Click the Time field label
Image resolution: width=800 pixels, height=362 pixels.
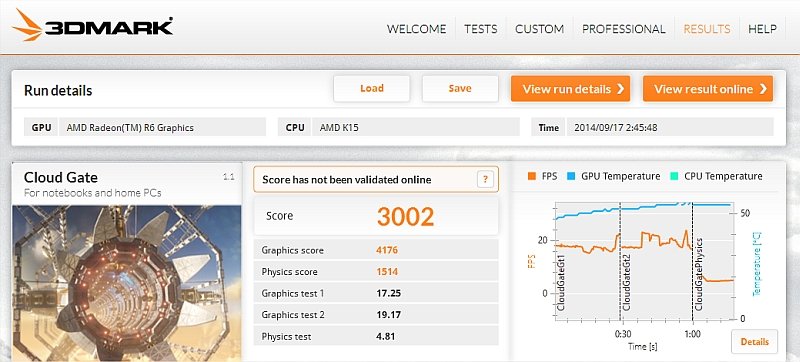click(x=548, y=127)
